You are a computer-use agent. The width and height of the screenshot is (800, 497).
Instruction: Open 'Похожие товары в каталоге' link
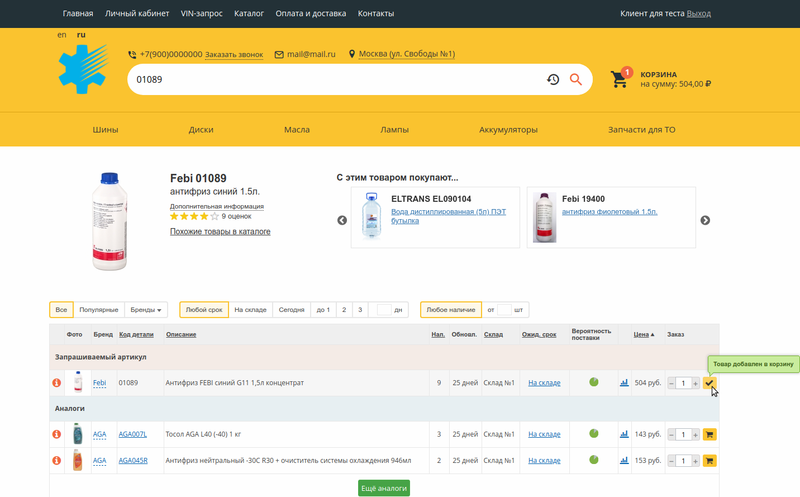pyautogui.click(x=220, y=232)
